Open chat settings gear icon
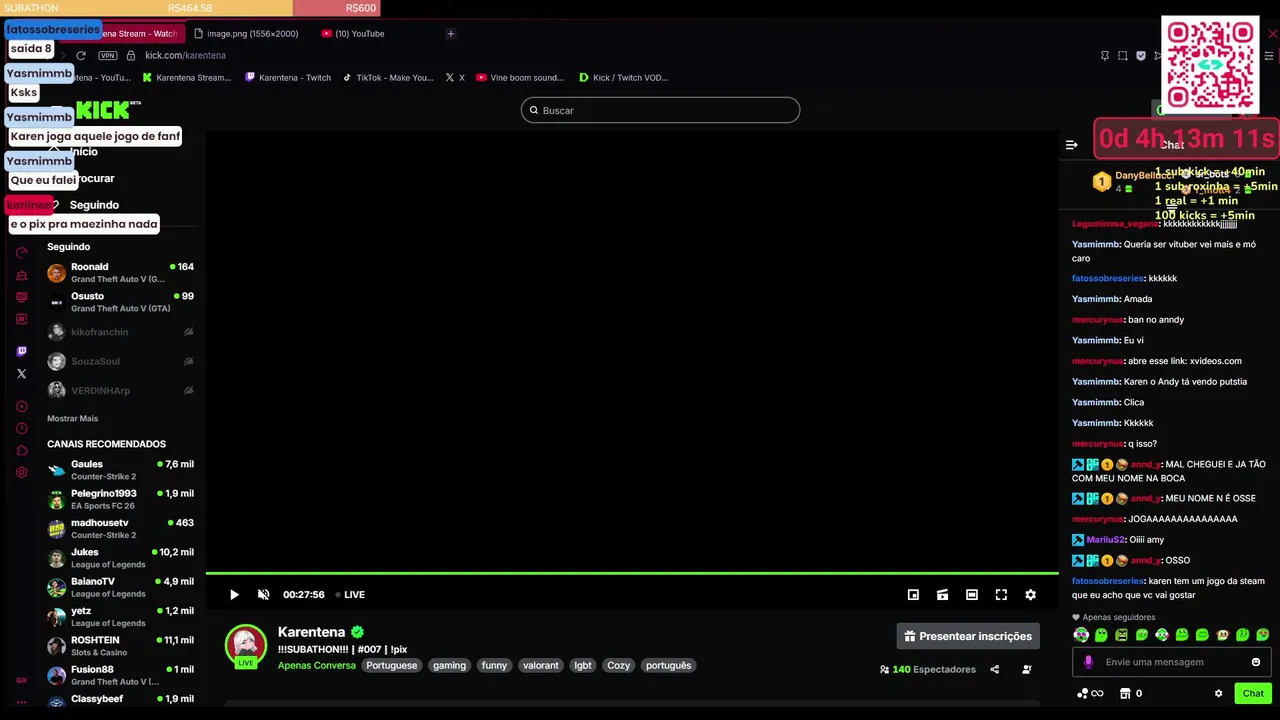 1218,693
